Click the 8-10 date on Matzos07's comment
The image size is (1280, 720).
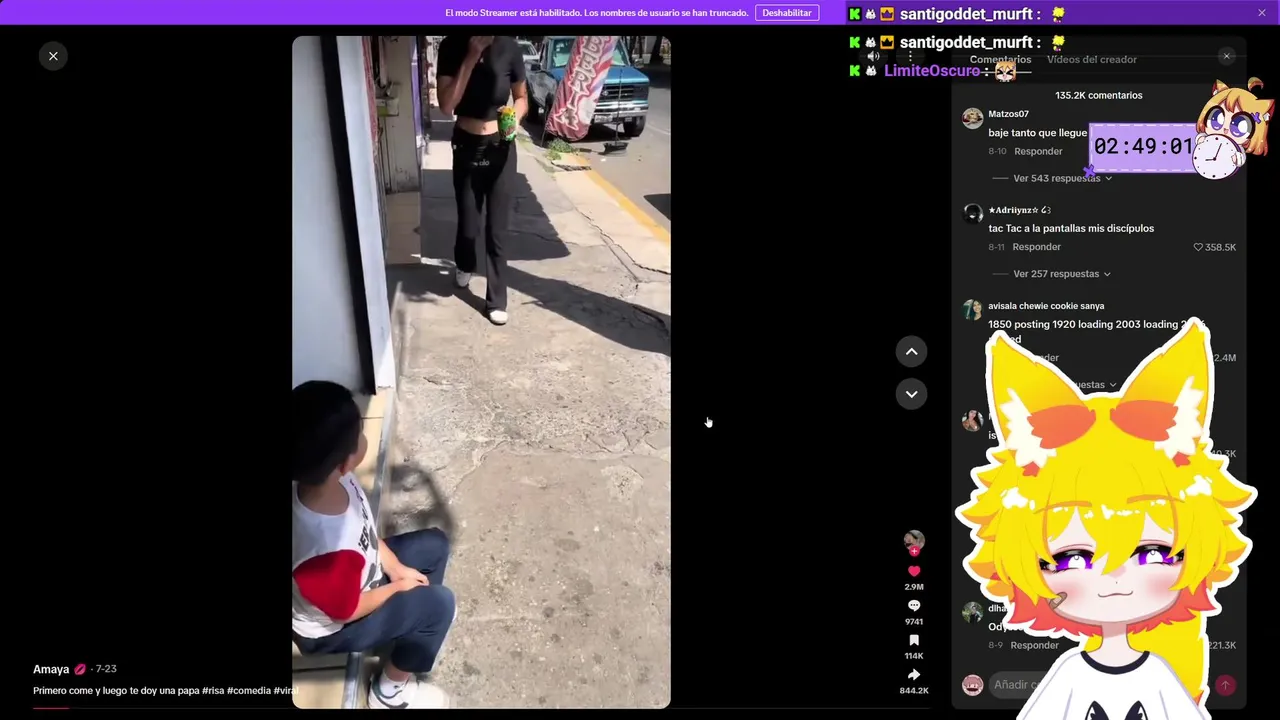click(x=997, y=152)
